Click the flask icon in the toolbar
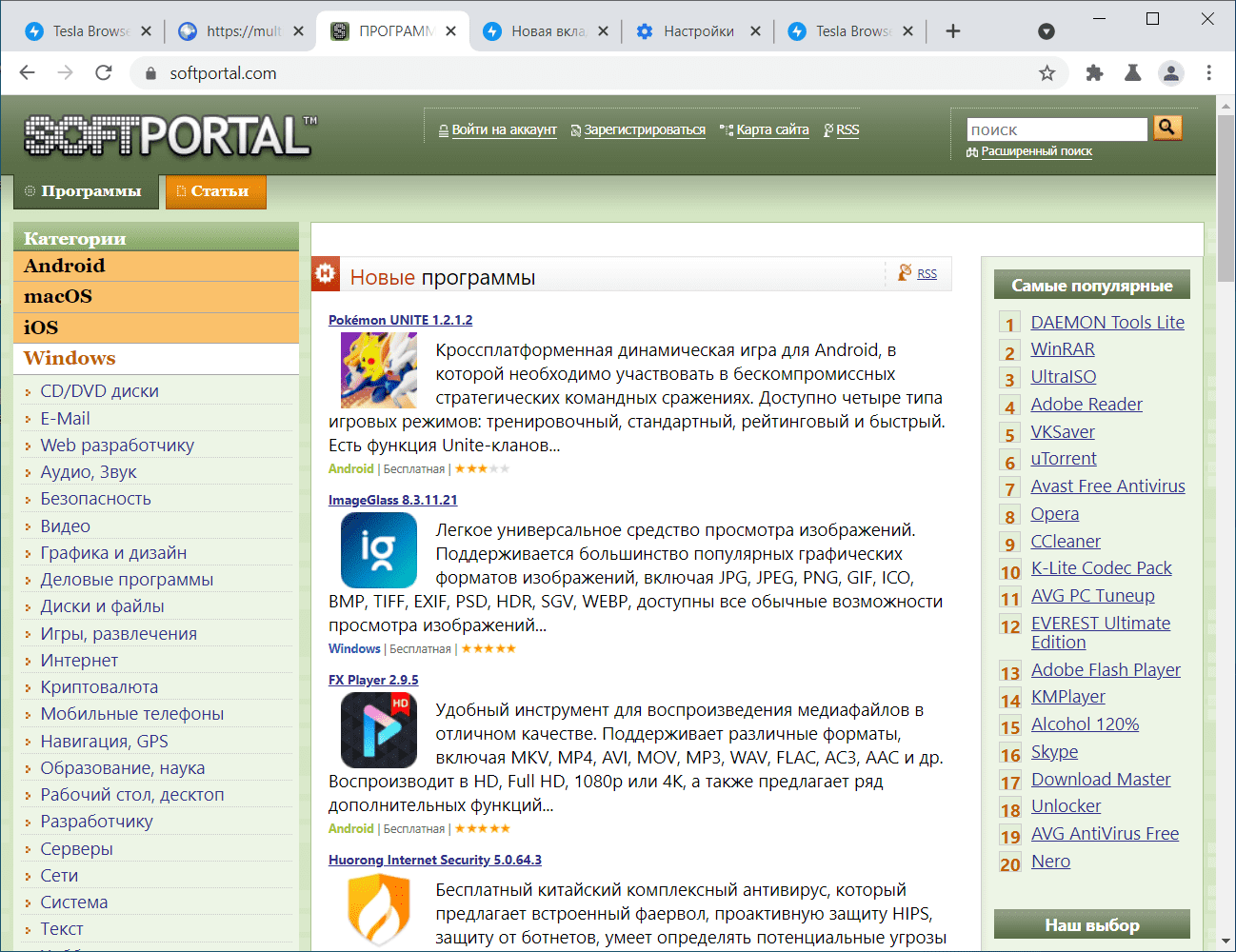 click(1132, 73)
